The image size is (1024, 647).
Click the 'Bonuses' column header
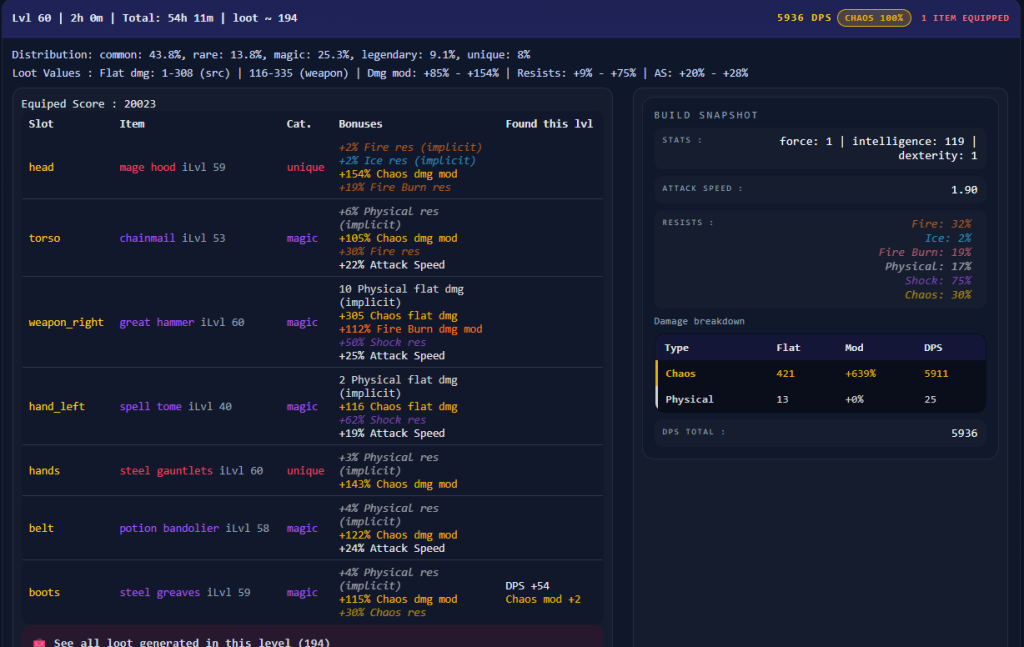pyautogui.click(x=360, y=124)
